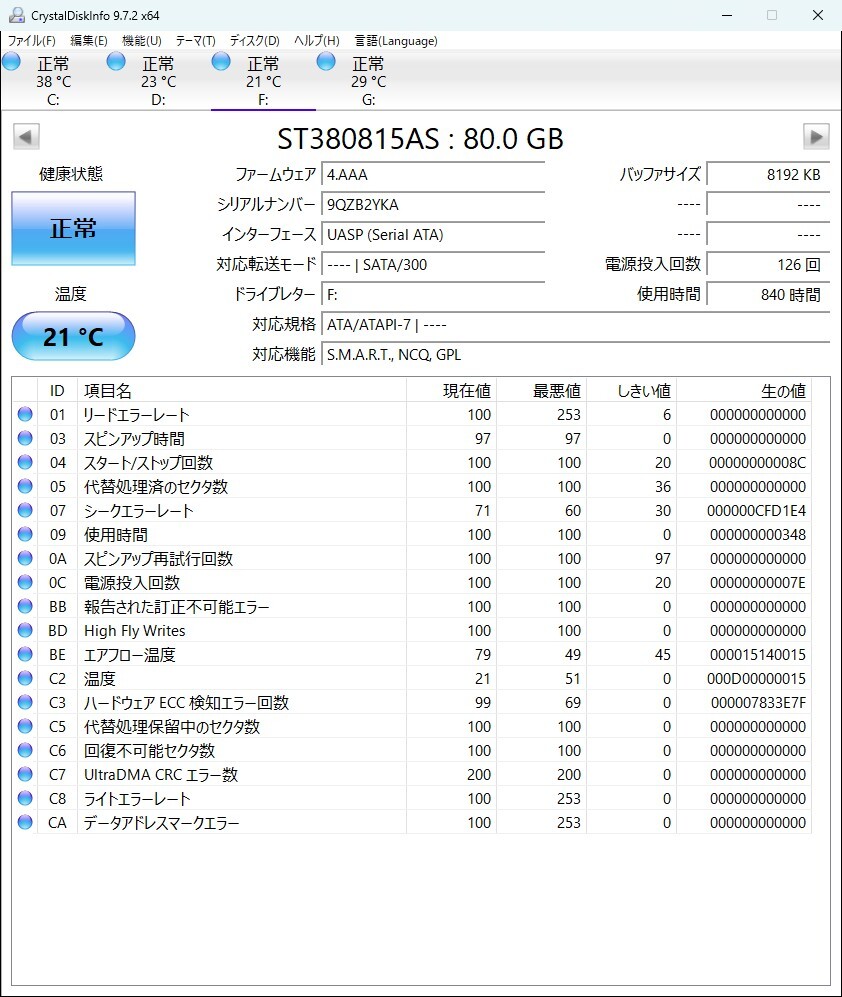The image size is (842, 997).
Task: Click blue status dot for High Fly Writes
Action: pyautogui.click(x=25, y=631)
